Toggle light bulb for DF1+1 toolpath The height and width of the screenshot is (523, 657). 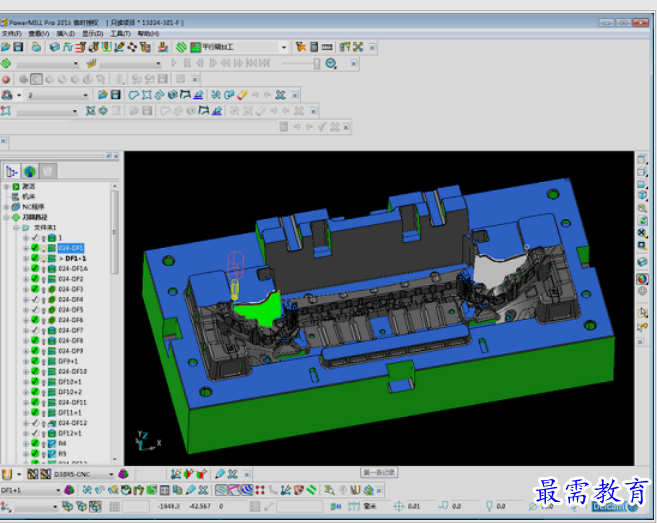point(44,259)
